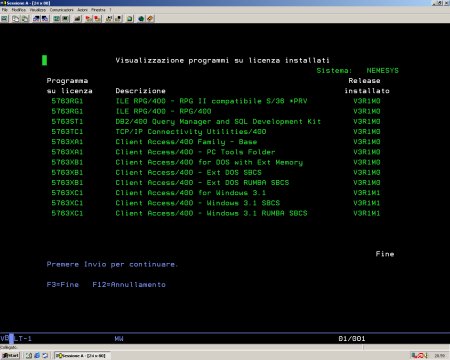
Task: Click the Send File to Host icon
Action: point(36,19)
